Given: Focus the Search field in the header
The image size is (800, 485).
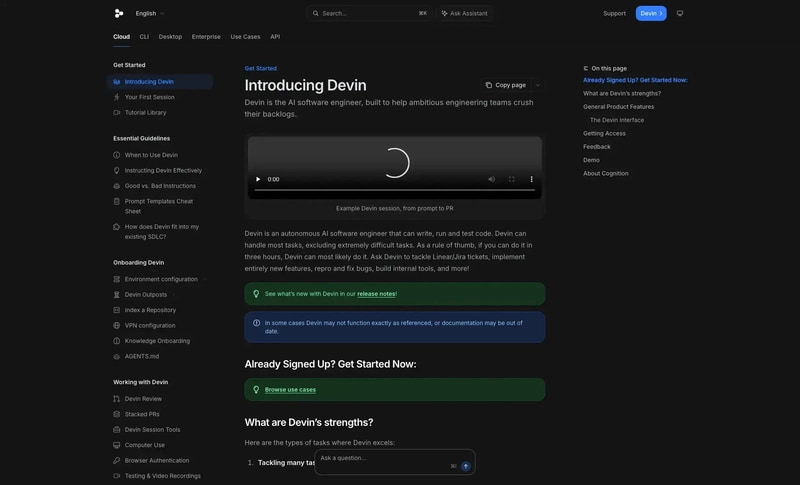Looking at the screenshot, I should pyautogui.click(x=369, y=13).
